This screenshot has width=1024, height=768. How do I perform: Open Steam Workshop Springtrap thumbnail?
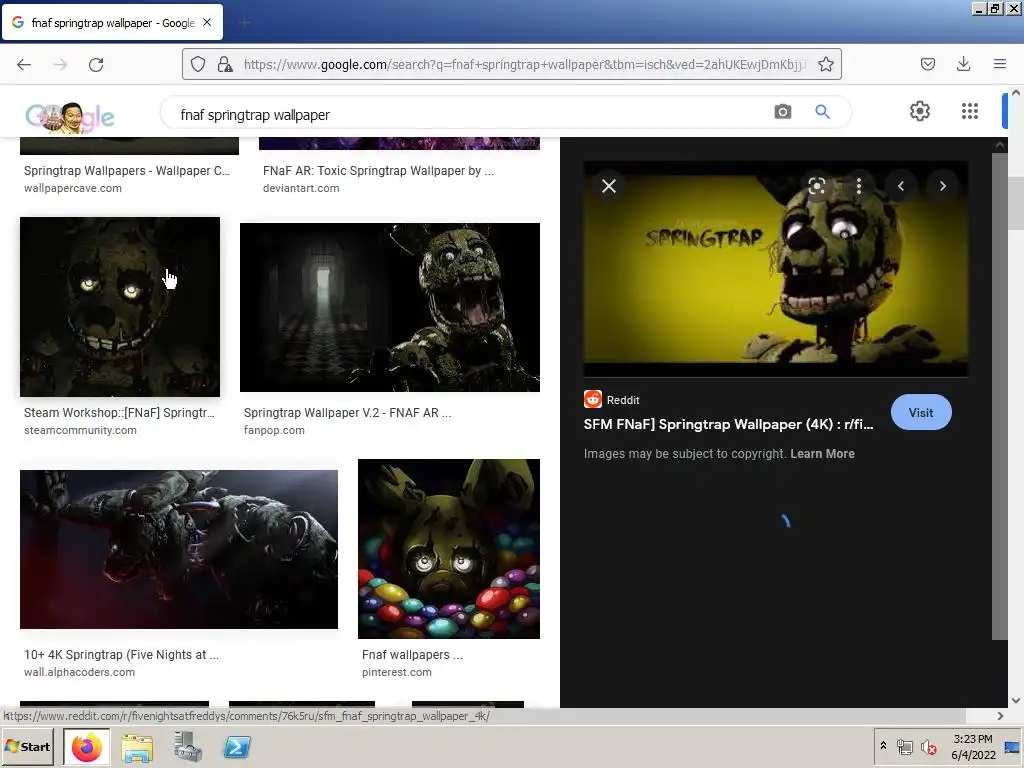120,307
